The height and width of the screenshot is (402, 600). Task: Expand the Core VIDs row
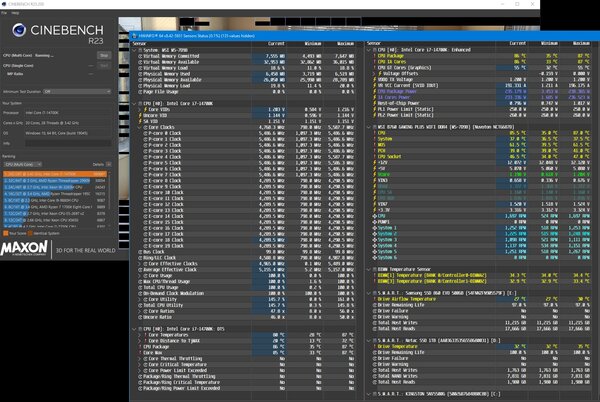[140, 109]
